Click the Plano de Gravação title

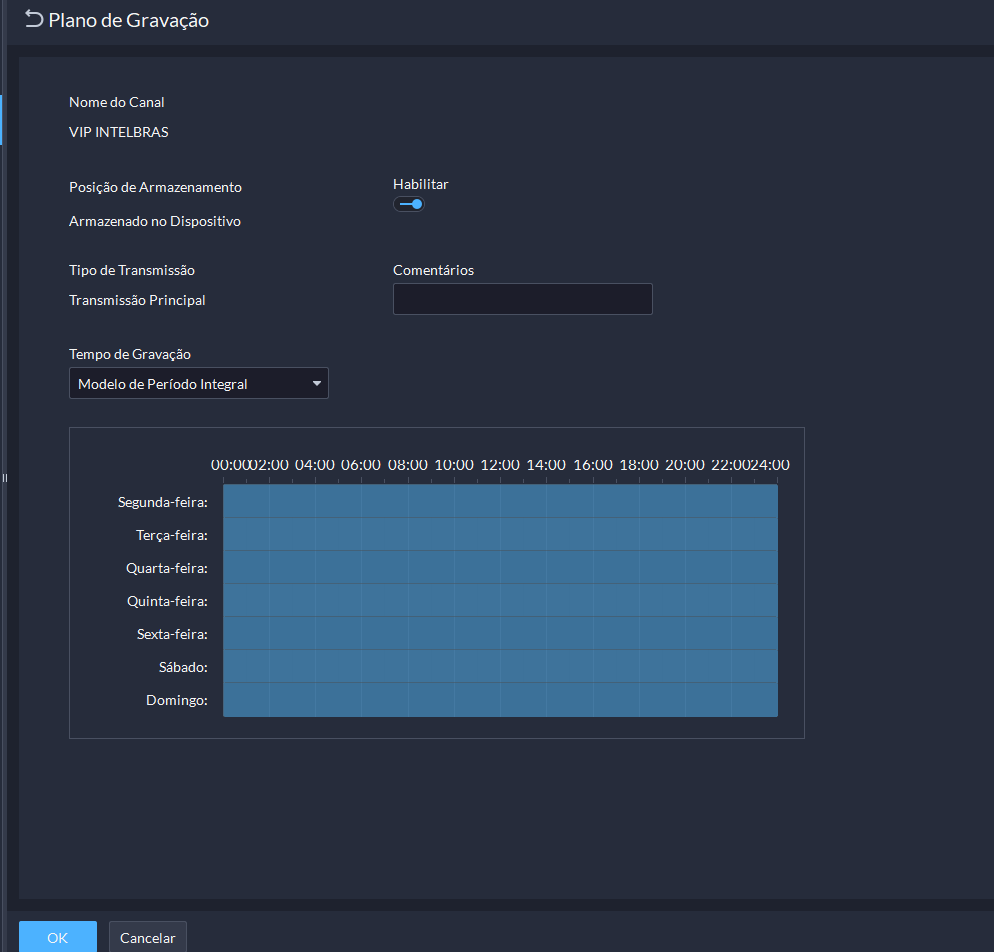(129, 20)
